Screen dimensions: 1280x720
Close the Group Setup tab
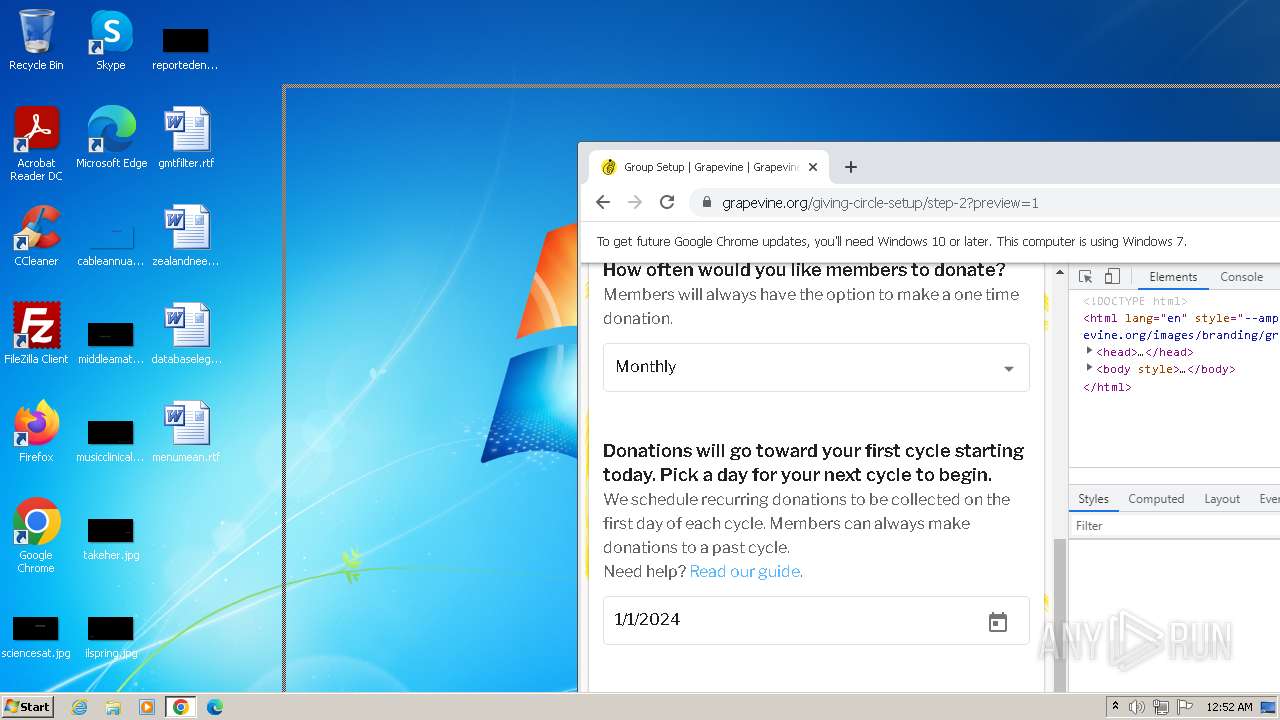[813, 167]
